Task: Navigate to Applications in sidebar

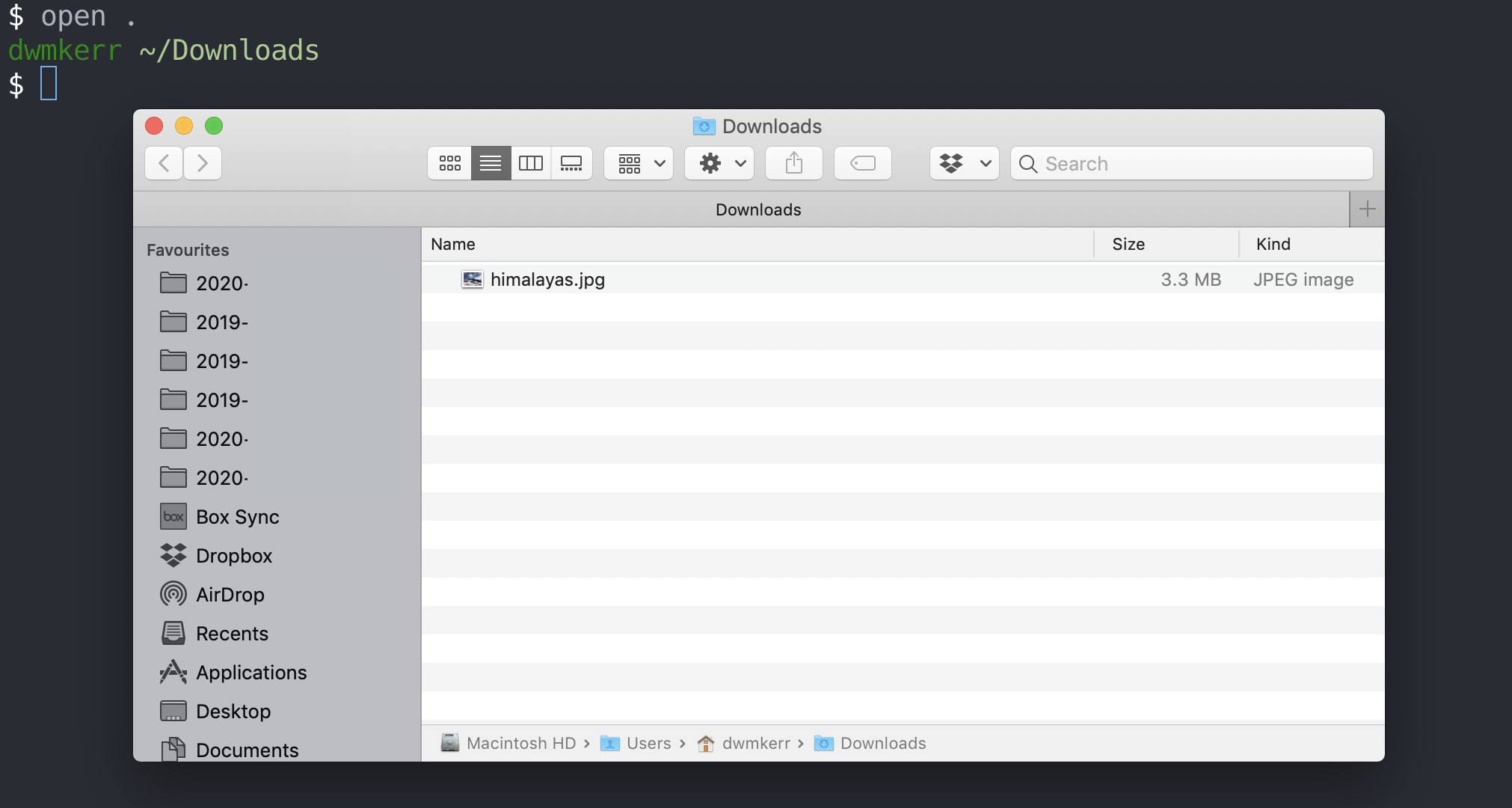Action: click(x=252, y=672)
